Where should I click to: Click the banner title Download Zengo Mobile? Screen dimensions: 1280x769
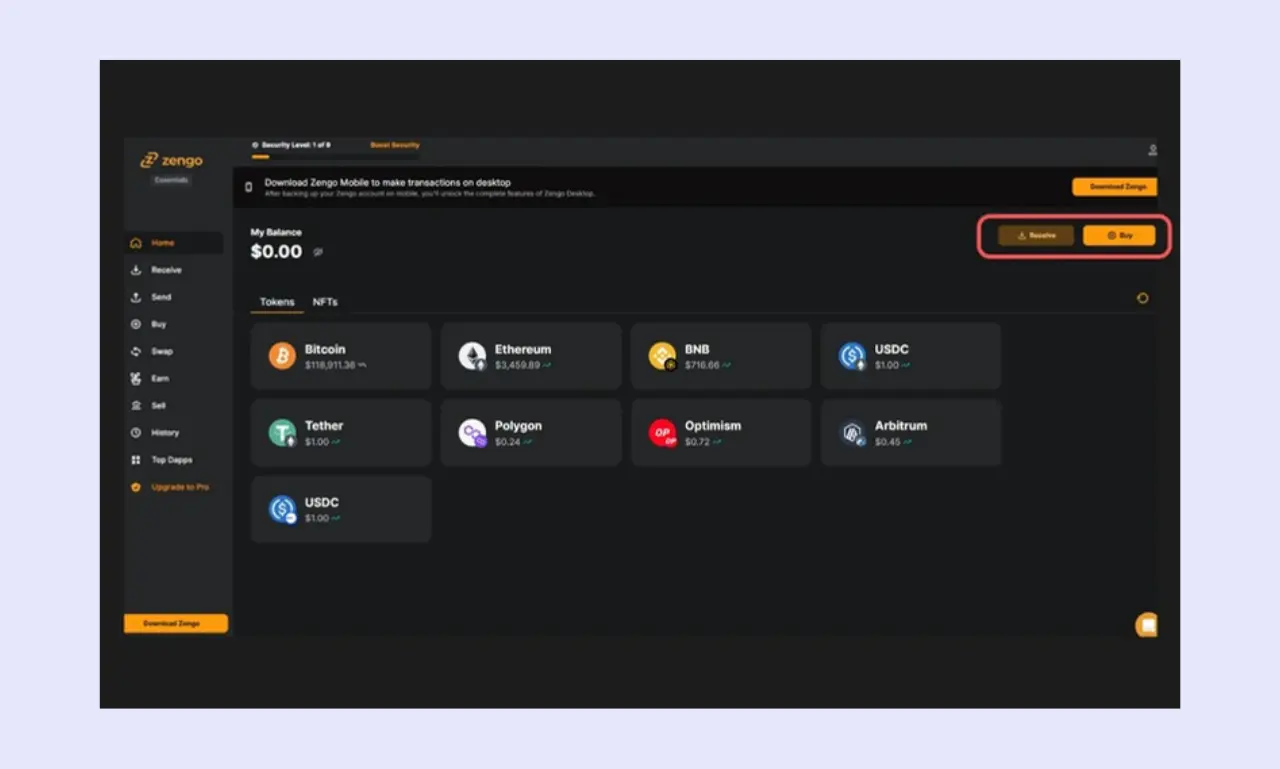[388, 182]
